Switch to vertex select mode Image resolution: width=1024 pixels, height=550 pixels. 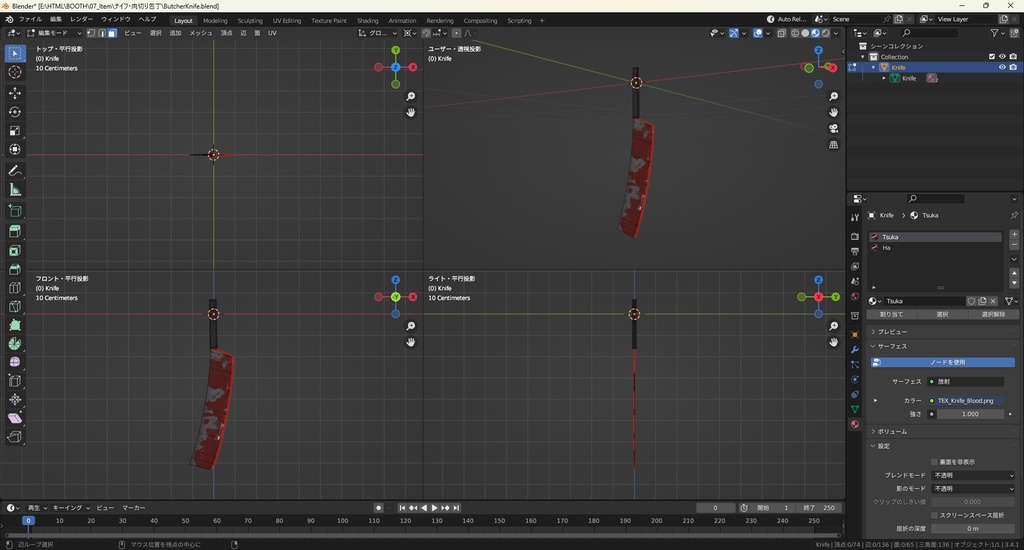91,33
